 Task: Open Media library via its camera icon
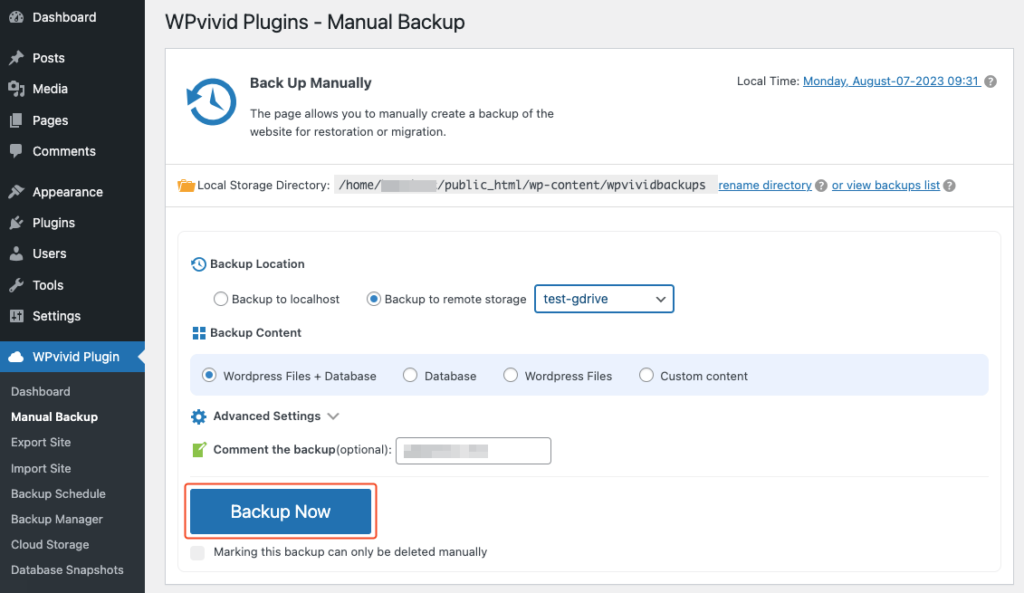point(18,89)
